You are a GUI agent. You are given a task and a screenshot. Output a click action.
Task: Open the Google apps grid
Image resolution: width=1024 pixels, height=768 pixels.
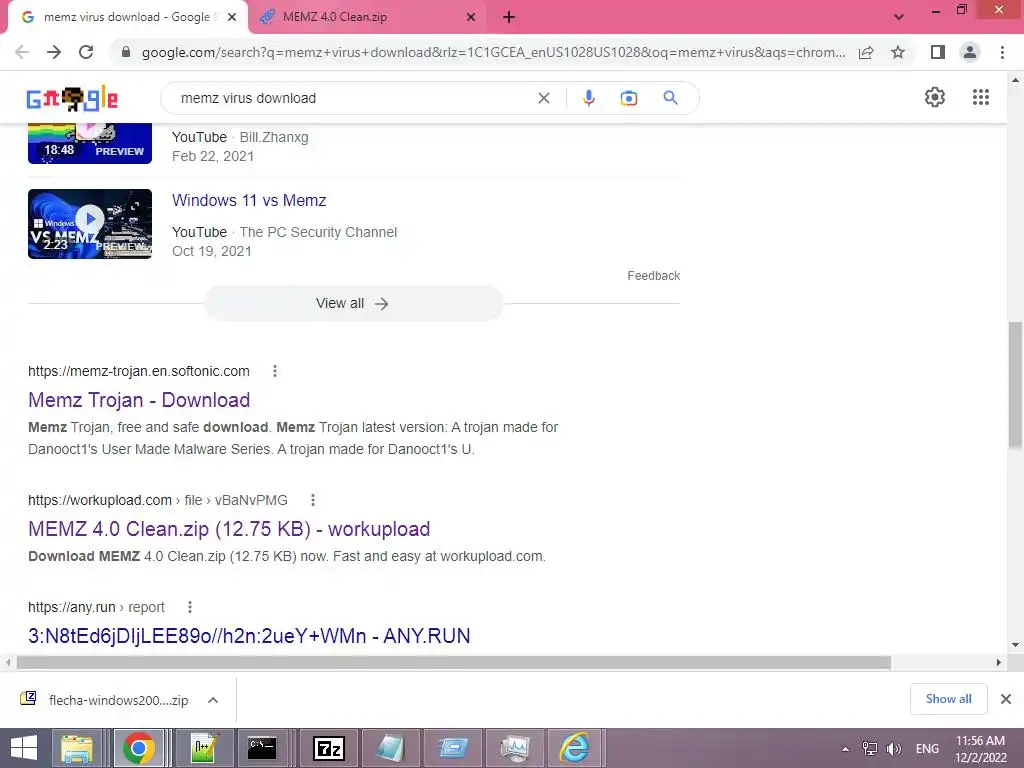pos(981,97)
